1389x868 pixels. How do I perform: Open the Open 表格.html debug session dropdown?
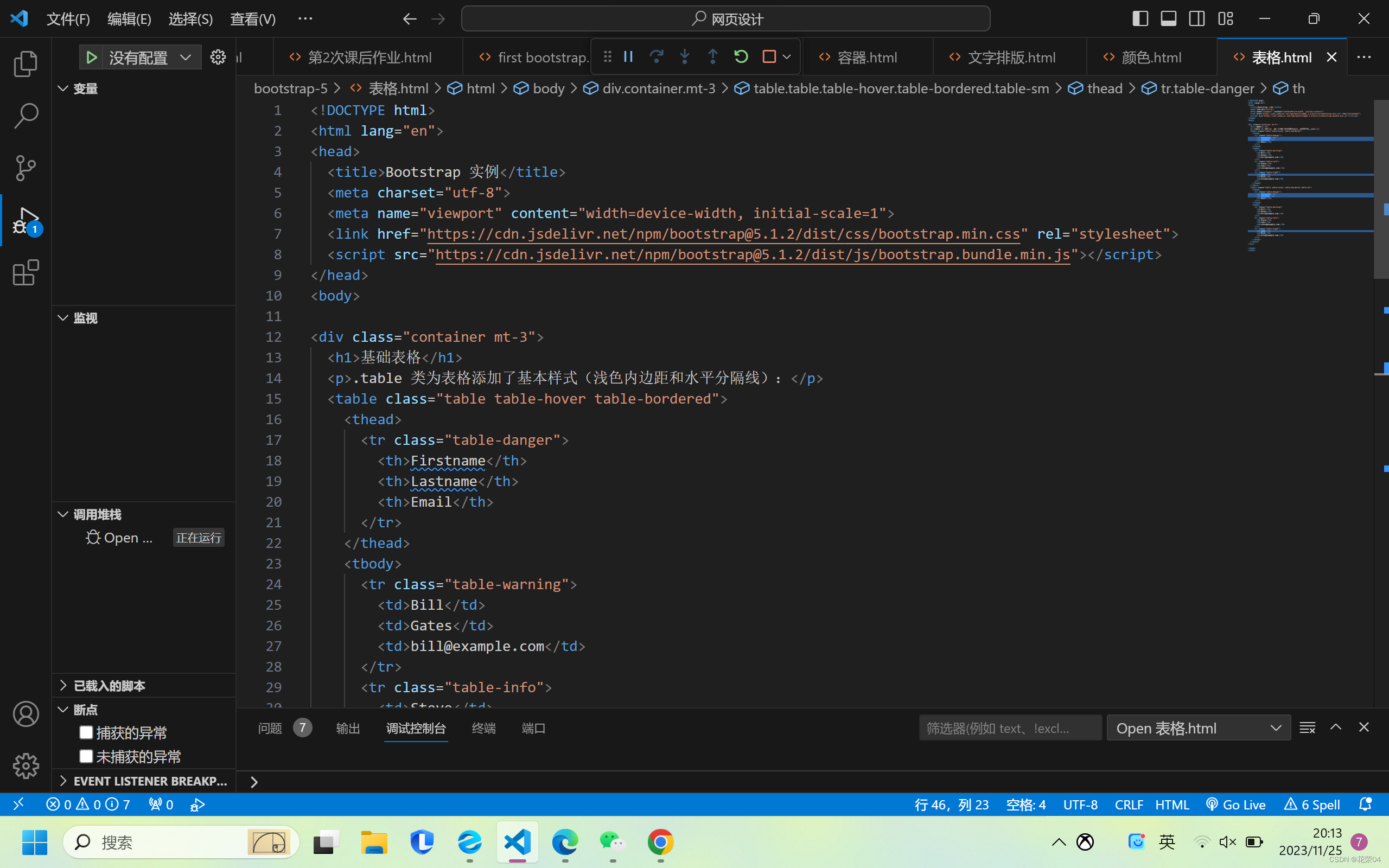coord(1199,728)
